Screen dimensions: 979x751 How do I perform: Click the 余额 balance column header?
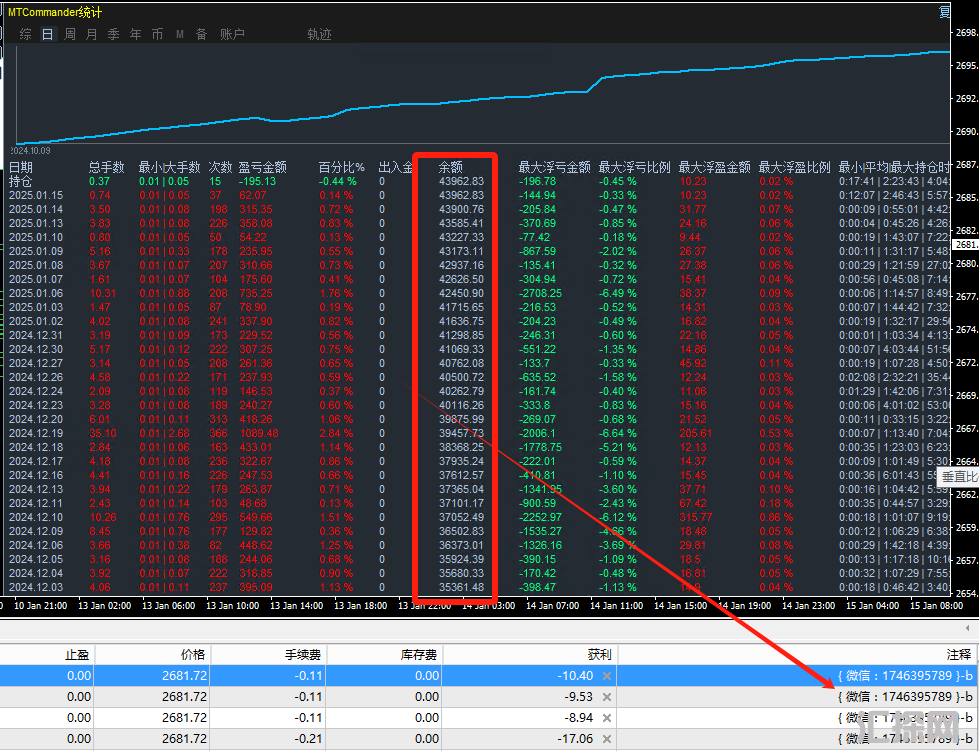pyautogui.click(x=451, y=167)
